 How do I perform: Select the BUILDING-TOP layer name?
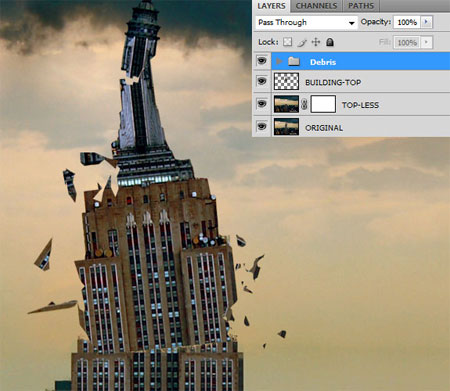click(x=333, y=82)
